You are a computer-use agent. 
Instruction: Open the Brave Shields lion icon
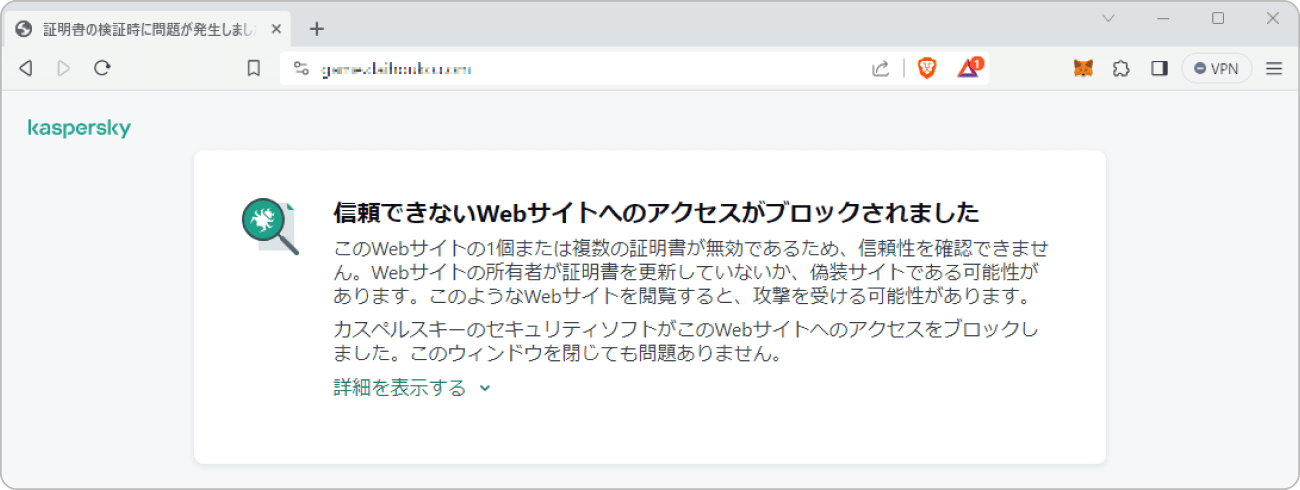927,68
